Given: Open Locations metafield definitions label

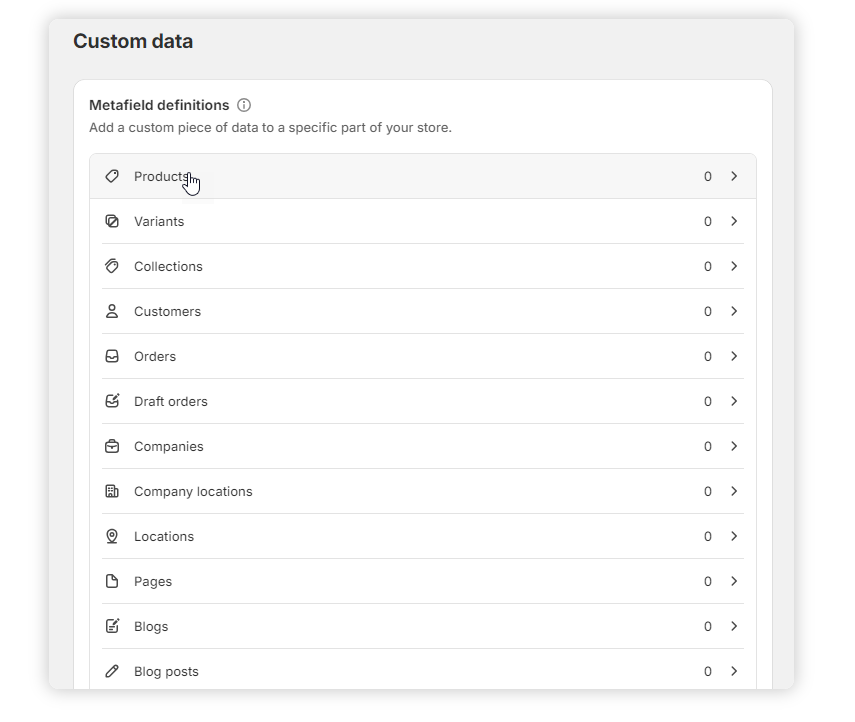Looking at the screenshot, I should pyautogui.click(x=164, y=536).
